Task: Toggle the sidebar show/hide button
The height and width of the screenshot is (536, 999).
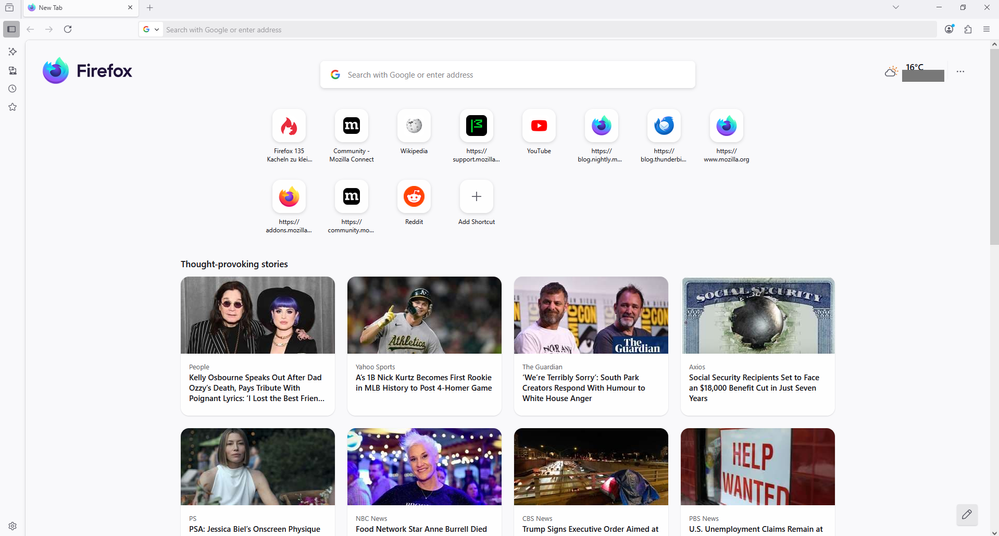Action: tap(12, 30)
